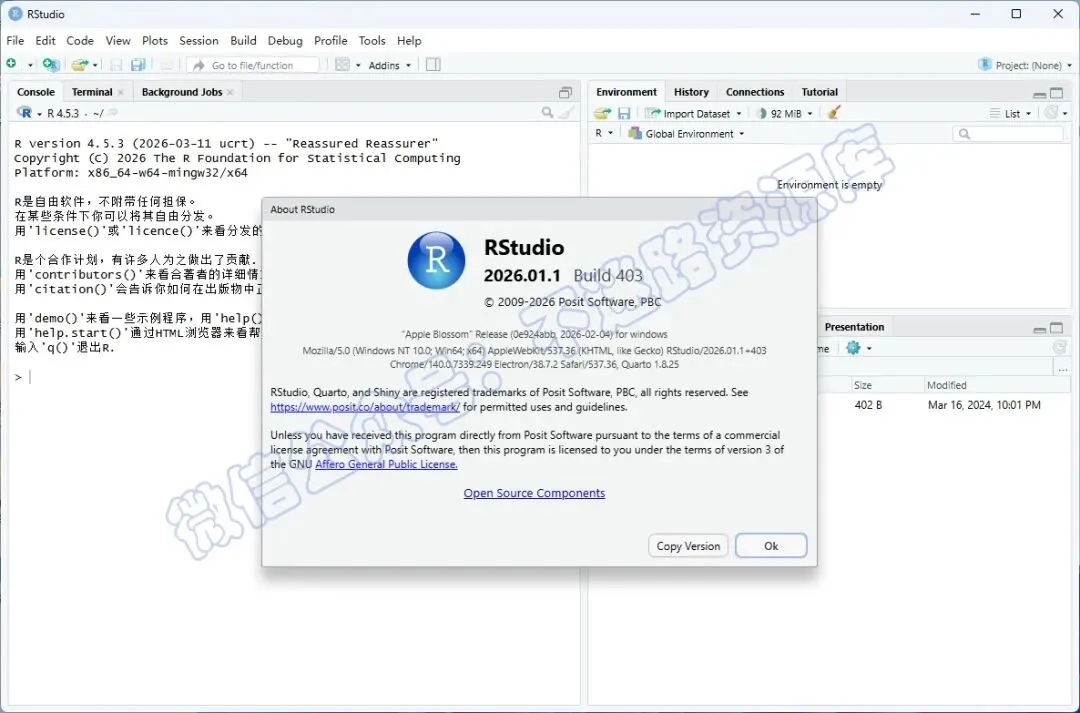Click the Console pane maximize icon
The image size is (1080, 713).
tap(565, 92)
